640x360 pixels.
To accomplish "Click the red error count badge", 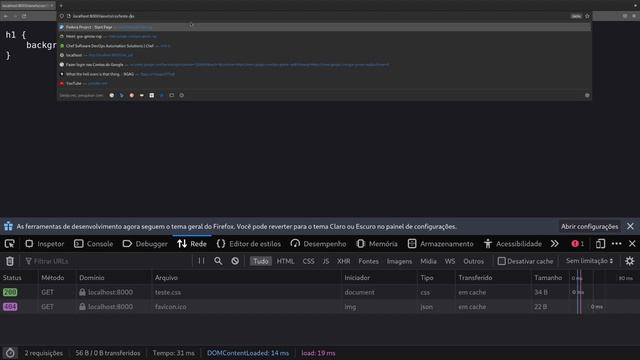I will (578, 244).
